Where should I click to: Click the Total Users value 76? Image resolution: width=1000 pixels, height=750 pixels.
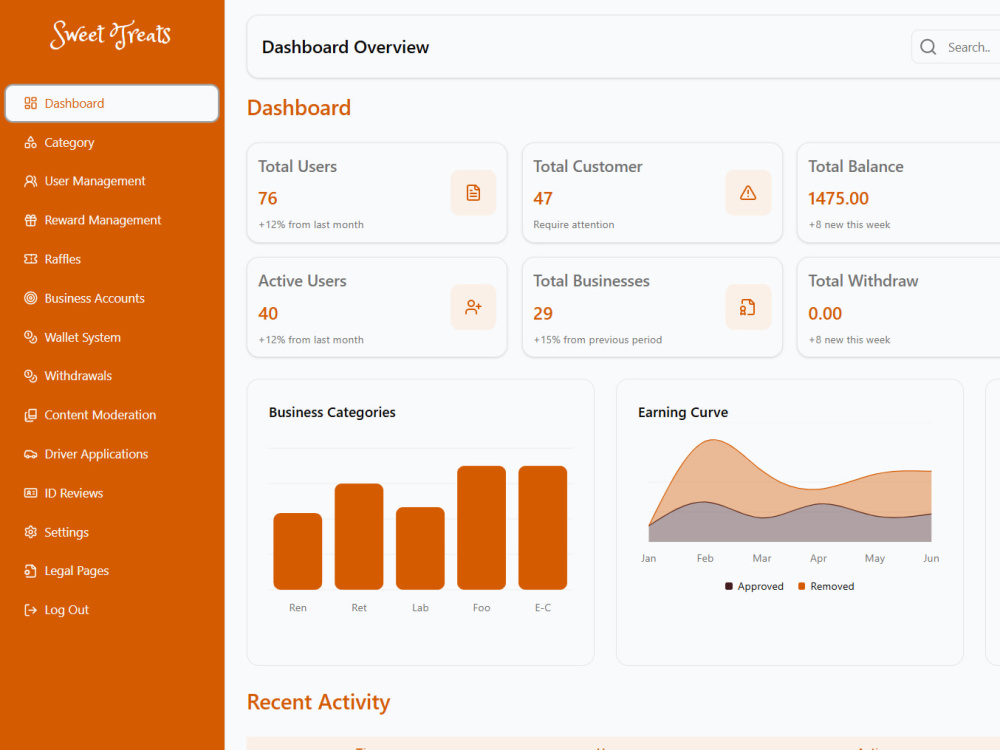(x=268, y=198)
